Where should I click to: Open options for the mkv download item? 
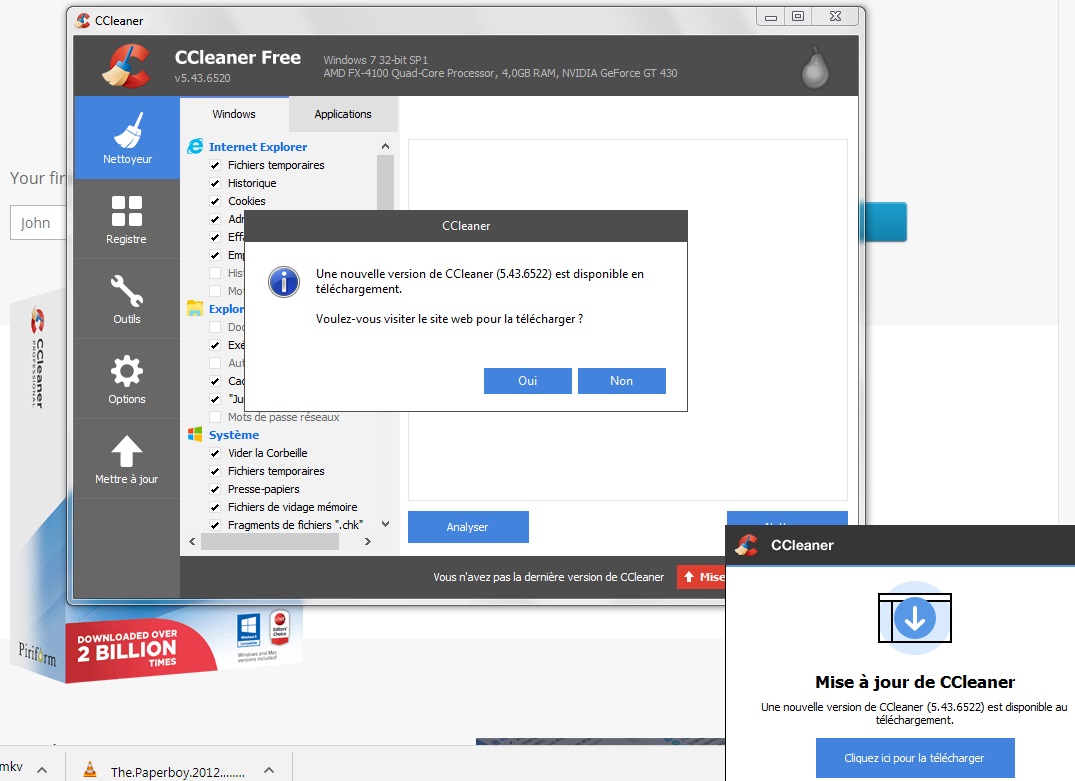(x=42, y=770)
